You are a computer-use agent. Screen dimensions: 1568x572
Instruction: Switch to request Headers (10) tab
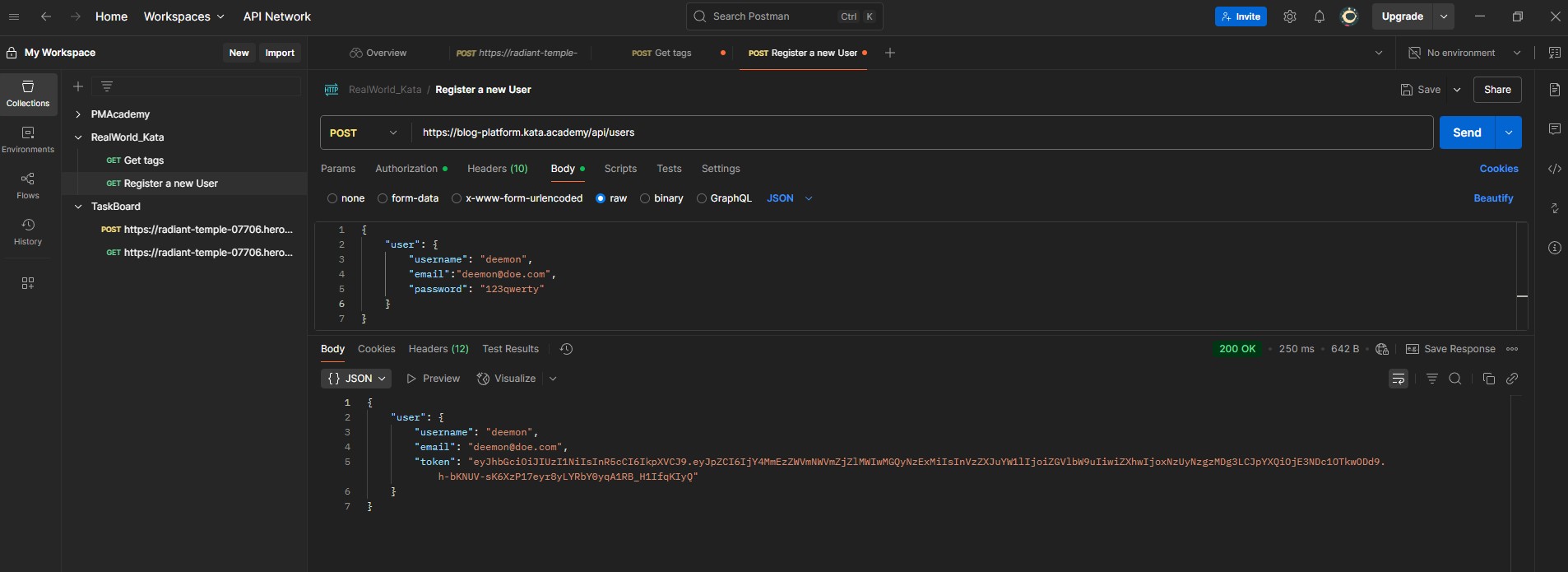[498, 169]
